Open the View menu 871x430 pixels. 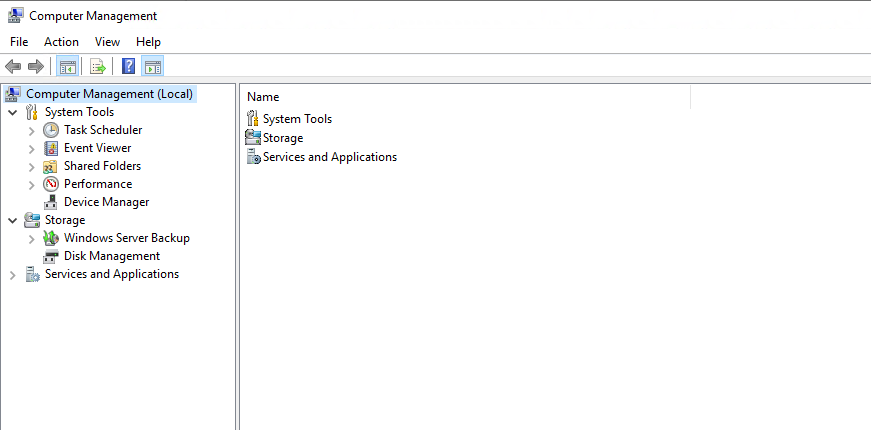click(x=107, y=42)
